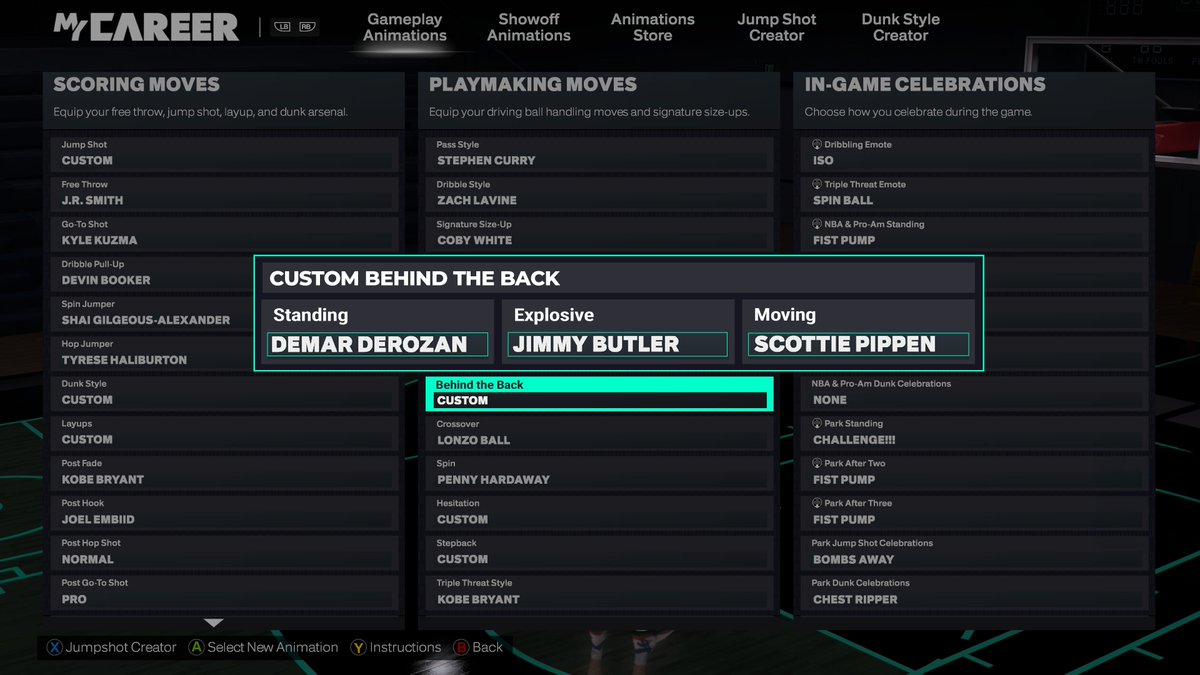Open the Dribble Style Zach LaVine row
The width and height of the screenshot is (1200, 675).
pyautogui.click(x=599, y=194)
